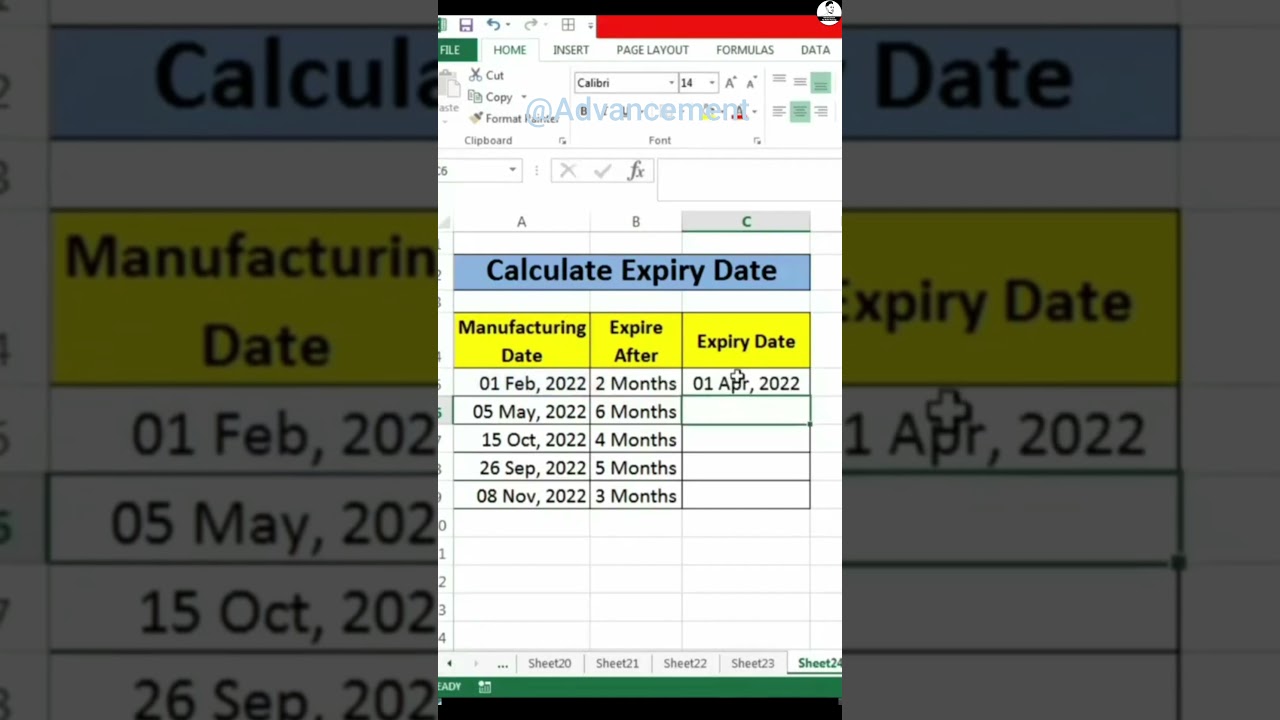Switch to the PAGE LAYOUT ribbon tab

pyautogui.click(x=653, y=50)
